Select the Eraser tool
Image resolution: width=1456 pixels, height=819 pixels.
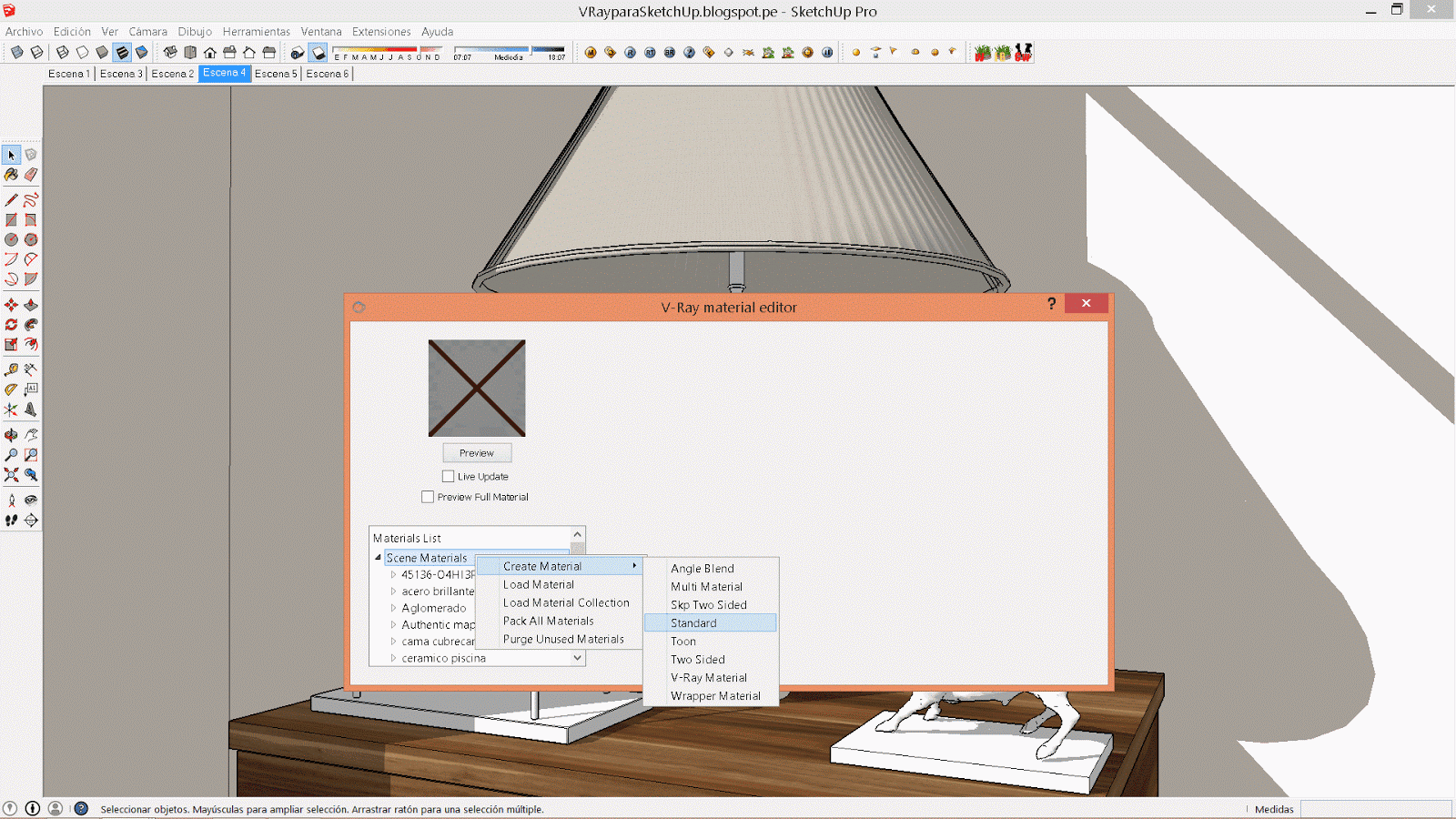tap(32, 175)
